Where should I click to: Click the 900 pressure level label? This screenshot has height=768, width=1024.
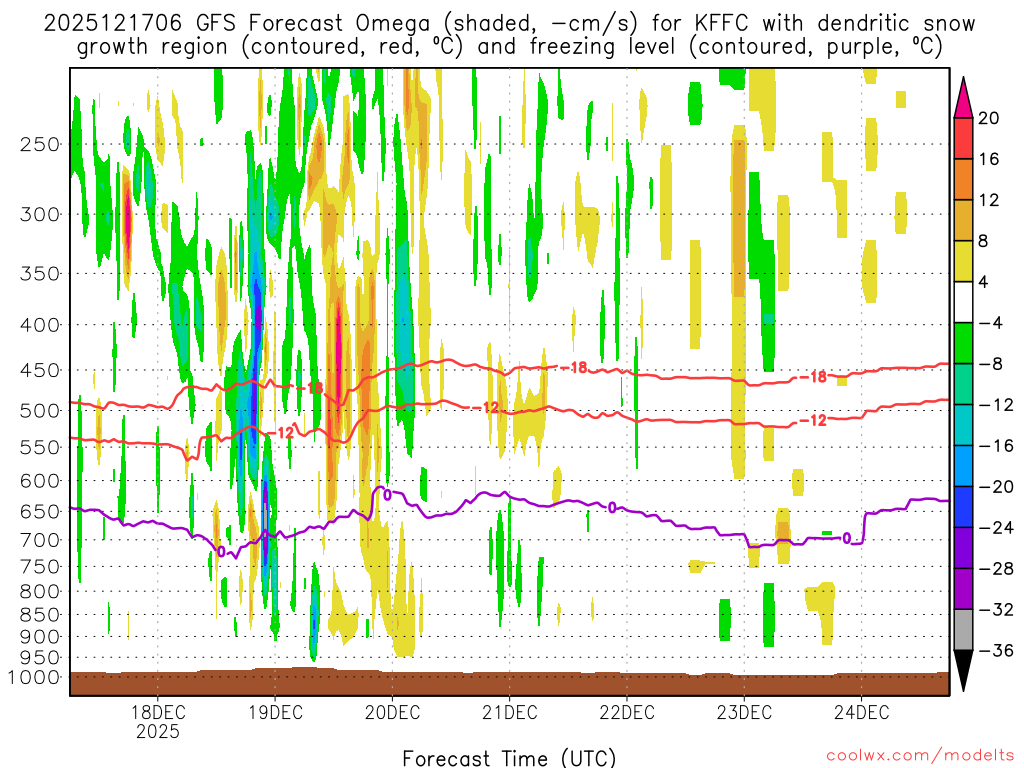click(40, 637)
